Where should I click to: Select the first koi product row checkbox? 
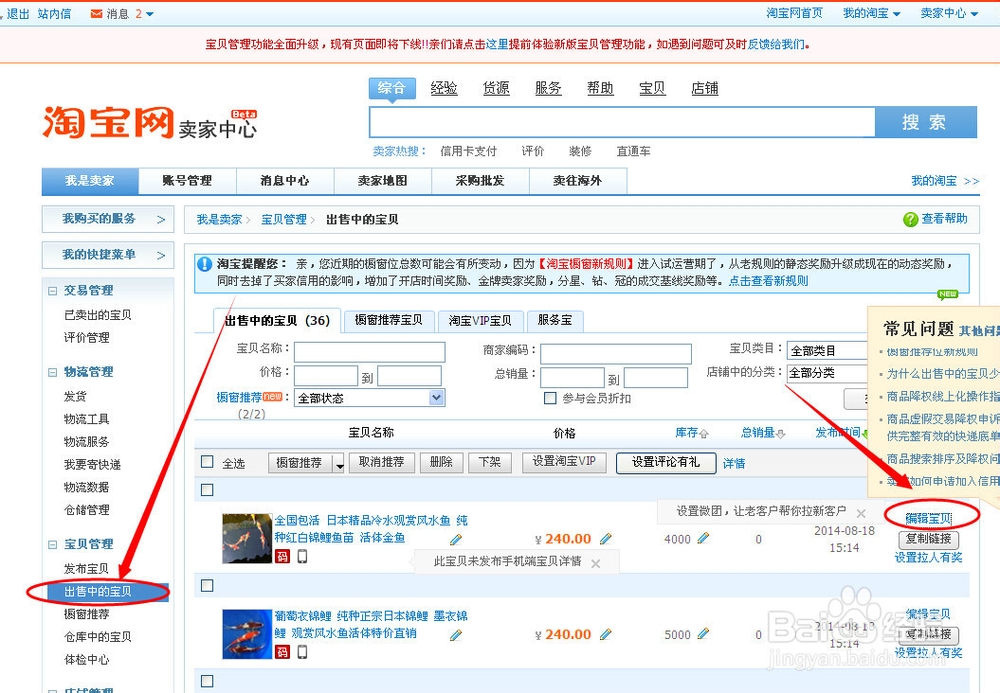(x=206, y=490)
